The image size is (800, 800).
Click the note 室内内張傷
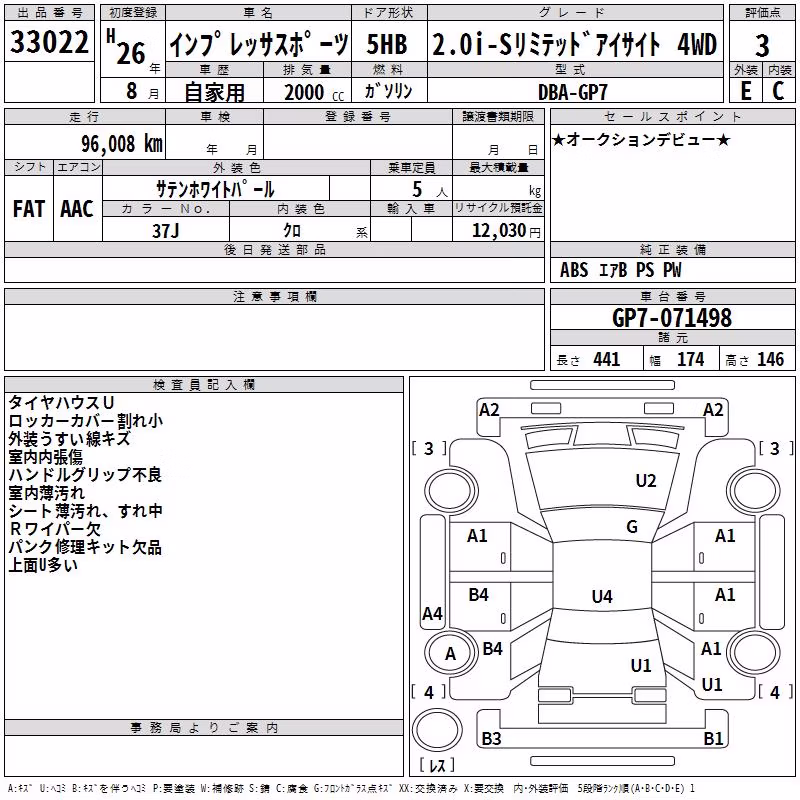coord(45,457)
